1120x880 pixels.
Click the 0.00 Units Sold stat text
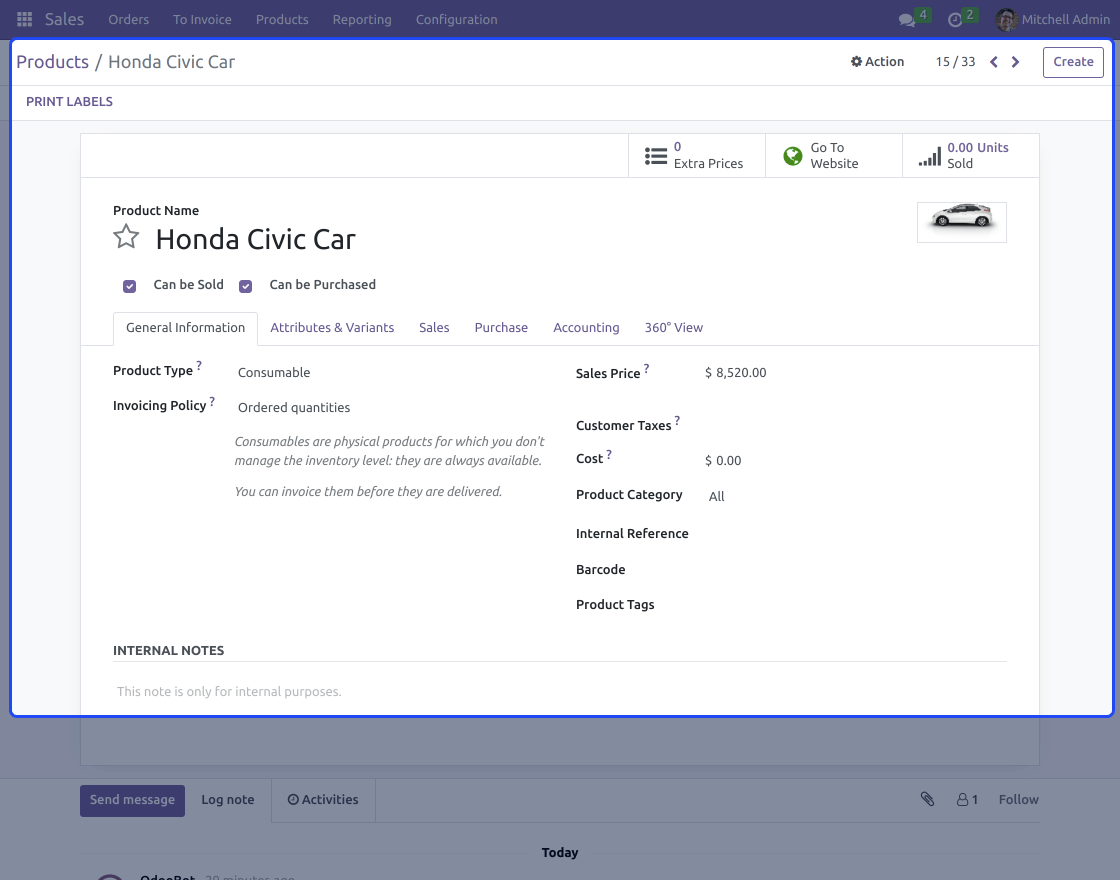pos(978,156)
